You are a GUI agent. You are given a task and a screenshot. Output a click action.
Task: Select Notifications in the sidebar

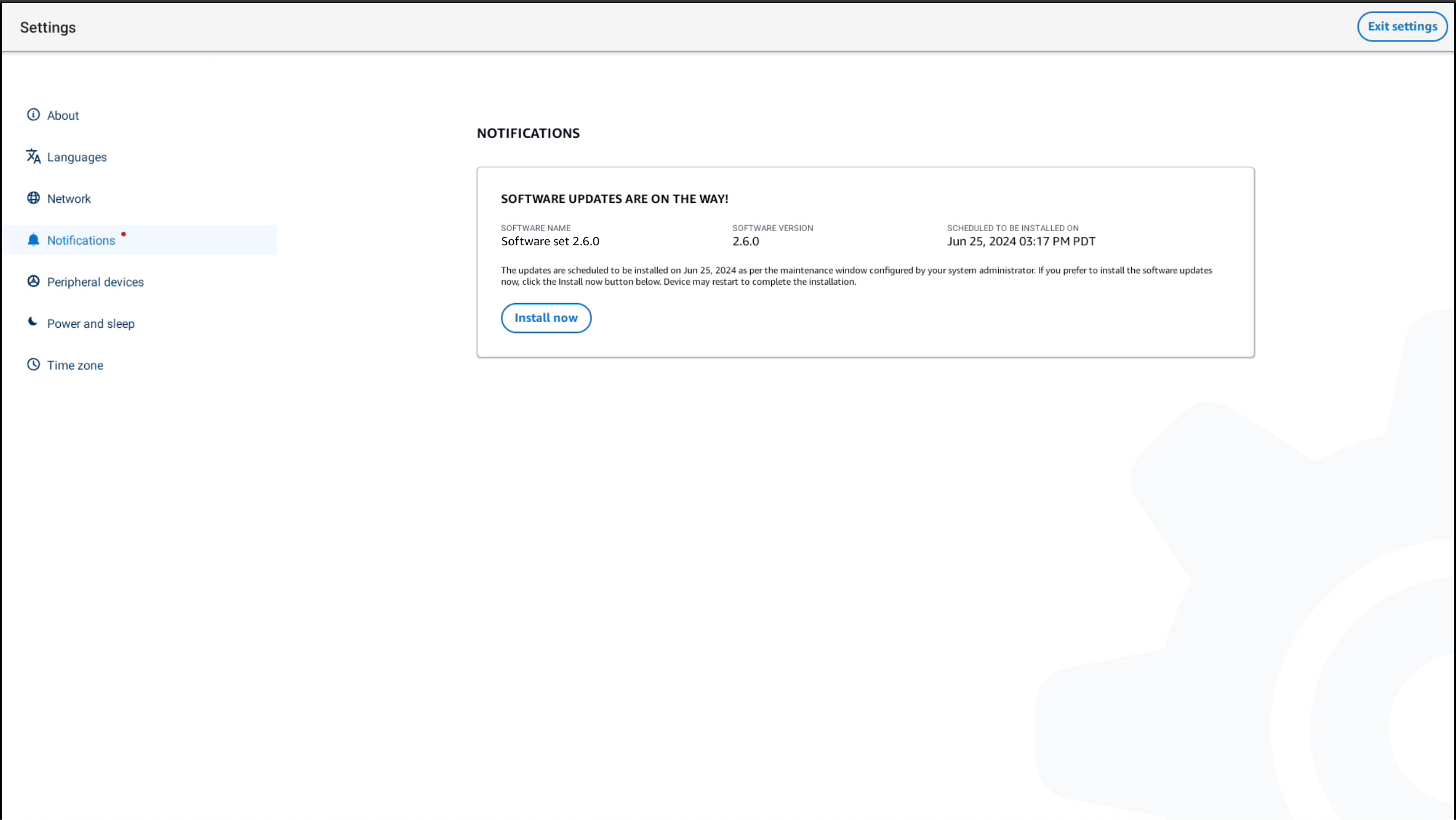[139, 240]
